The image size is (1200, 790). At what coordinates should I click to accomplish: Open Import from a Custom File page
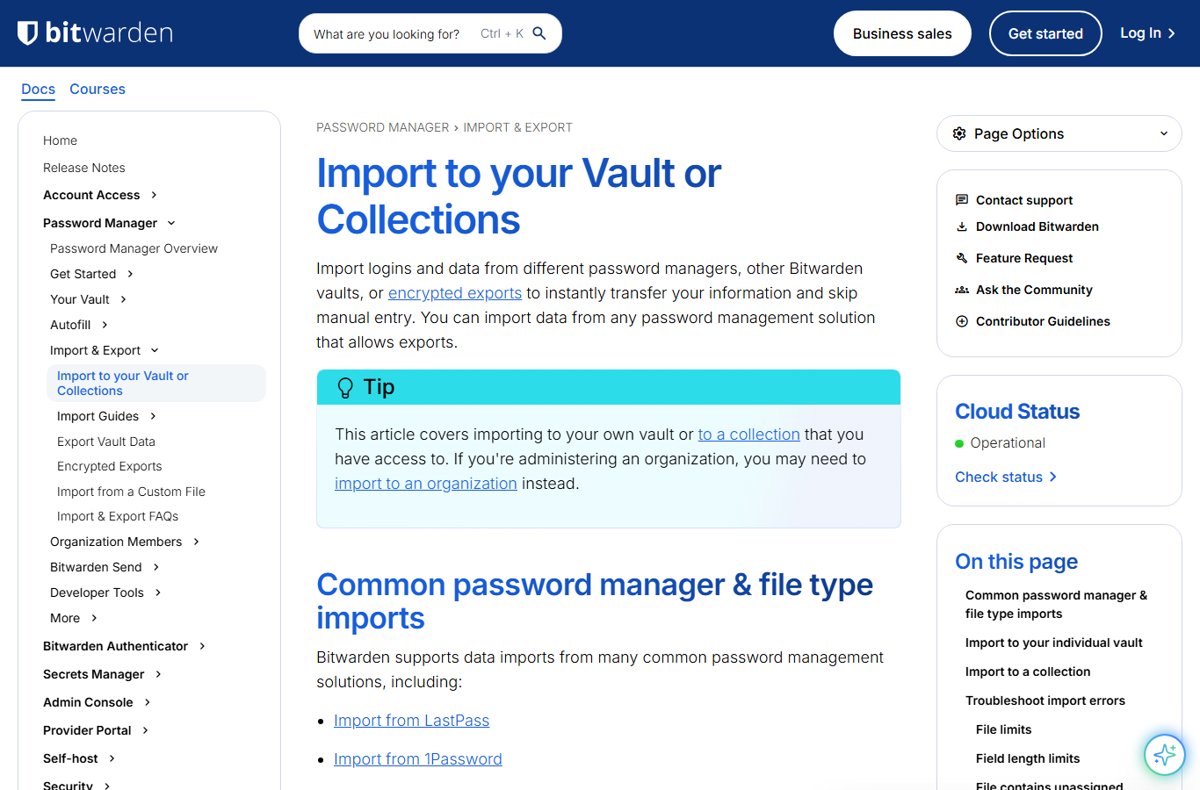tap(131, 492)
